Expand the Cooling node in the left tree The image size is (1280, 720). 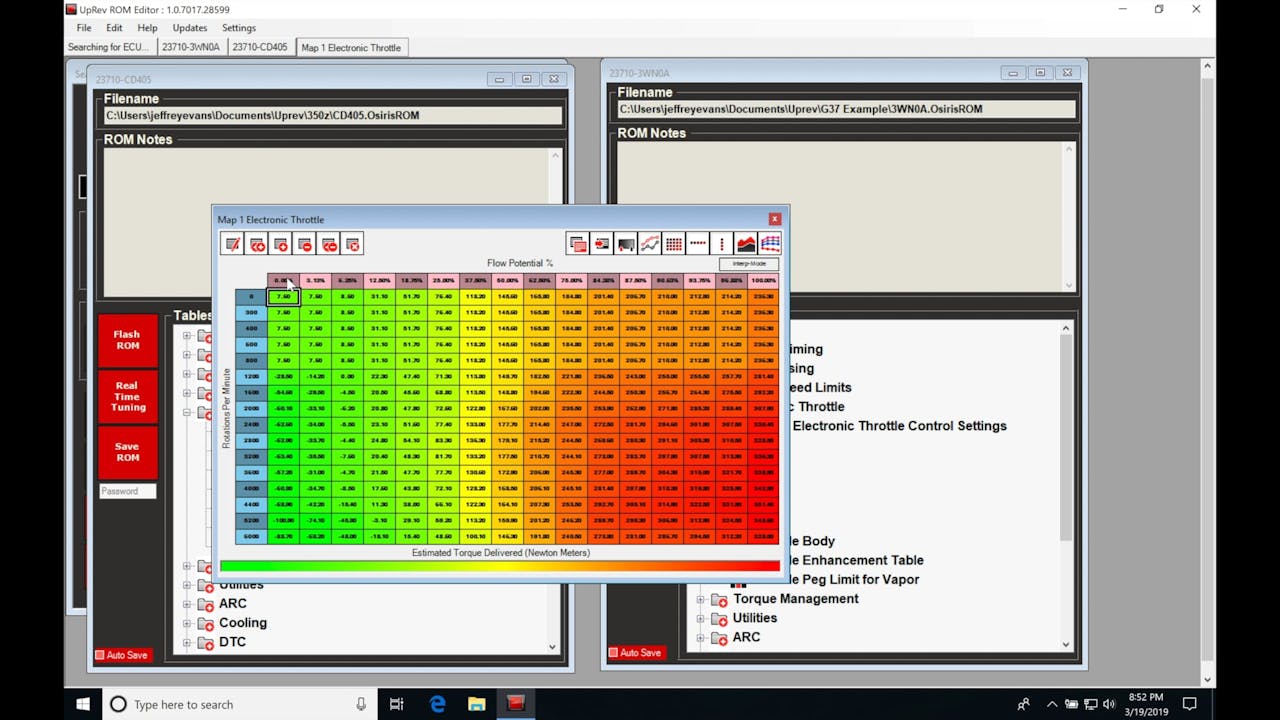point(187,622)
